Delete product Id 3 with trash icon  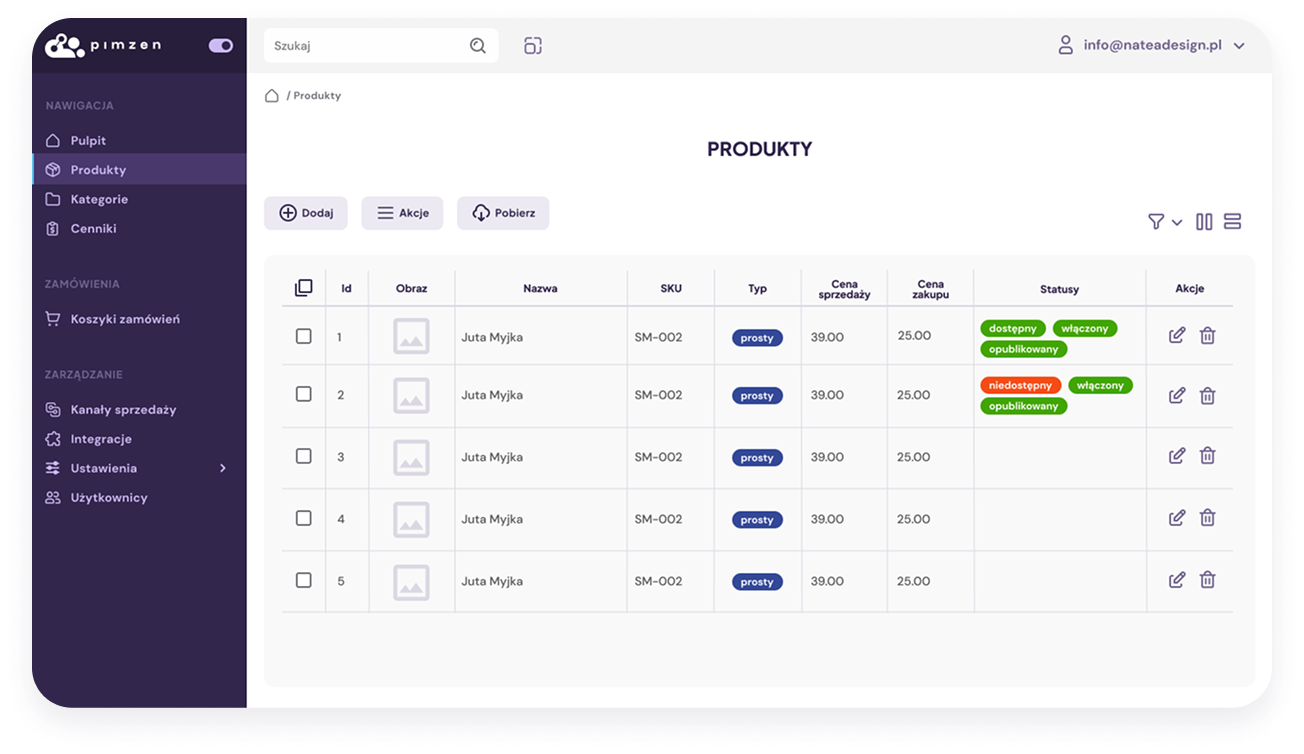[1207, 455]
